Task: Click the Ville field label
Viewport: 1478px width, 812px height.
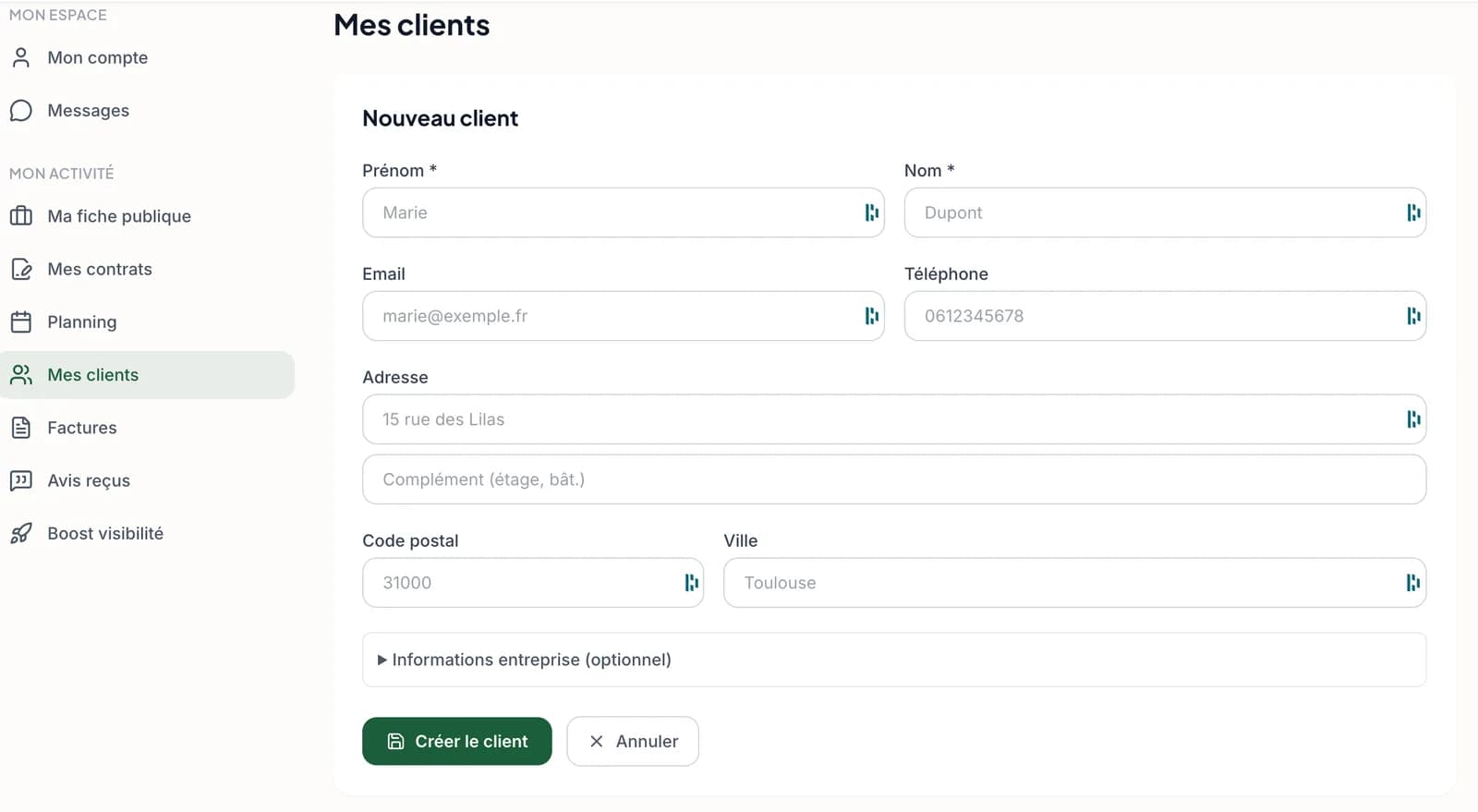Action: point(741,540)
